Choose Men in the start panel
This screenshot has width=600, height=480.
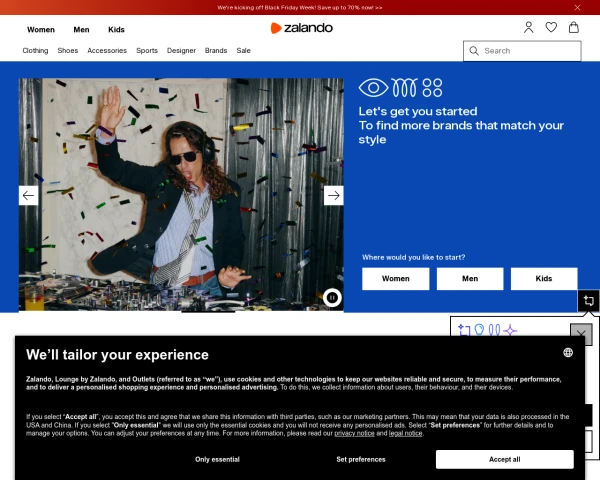470,279
